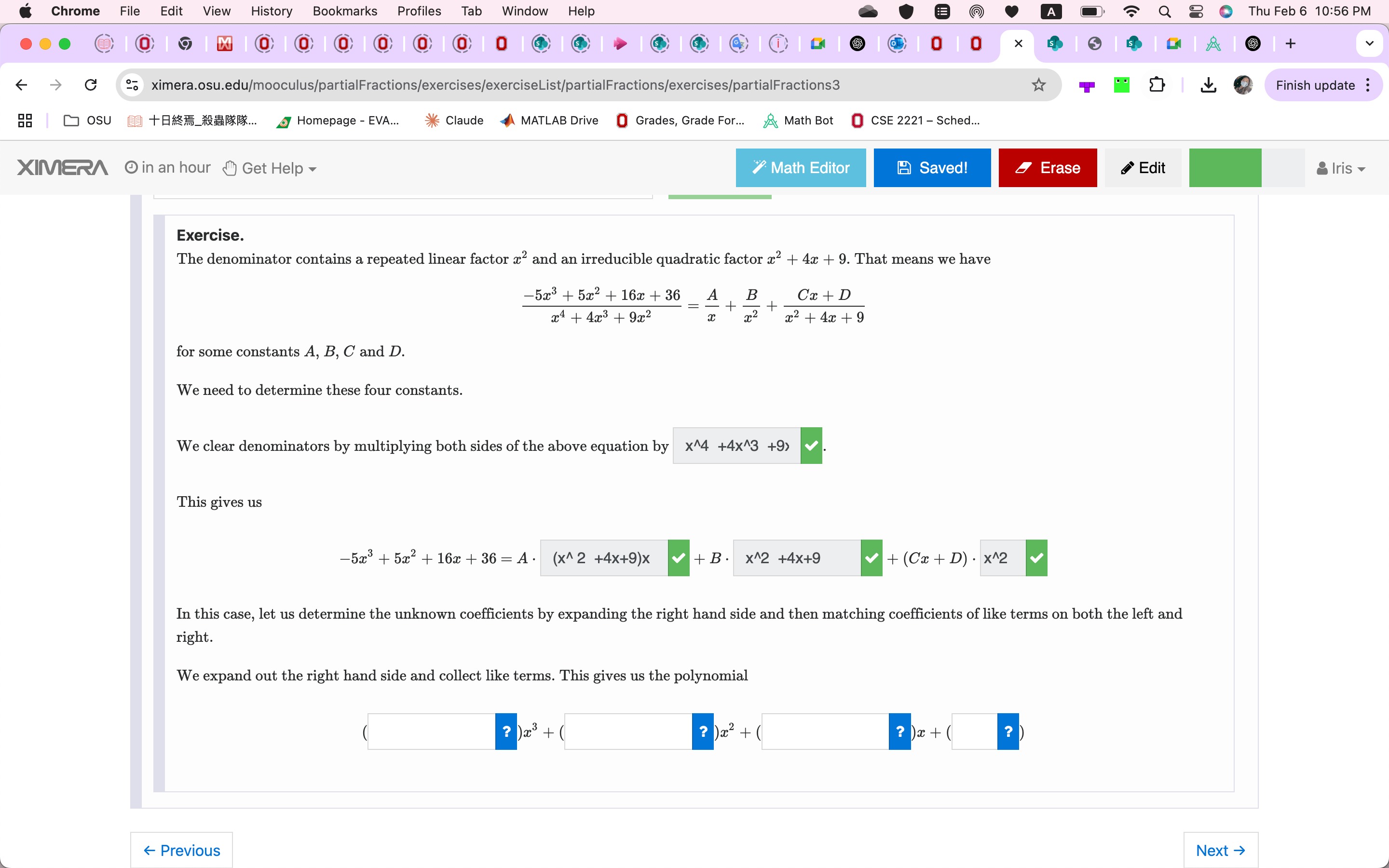The image size is (1389, 868).
Task: Open the Iris user dropdown
Action: [1341, 168]
